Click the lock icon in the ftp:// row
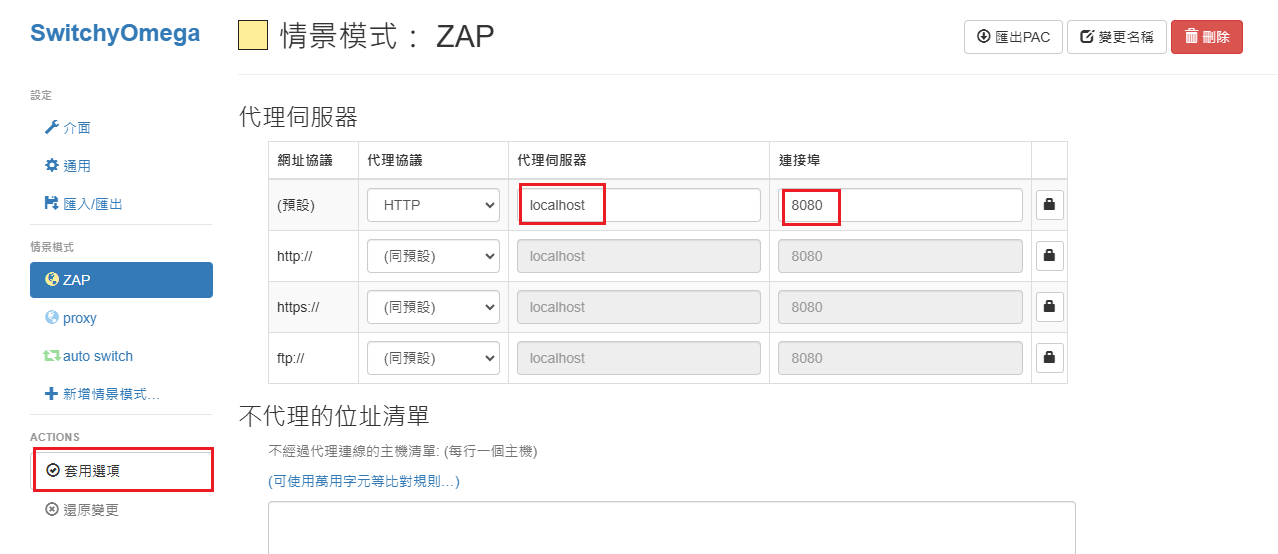 (1049, 358)
